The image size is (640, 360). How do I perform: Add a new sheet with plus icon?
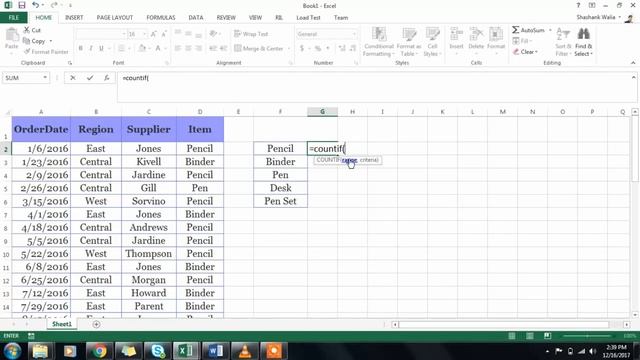[96, 324]
